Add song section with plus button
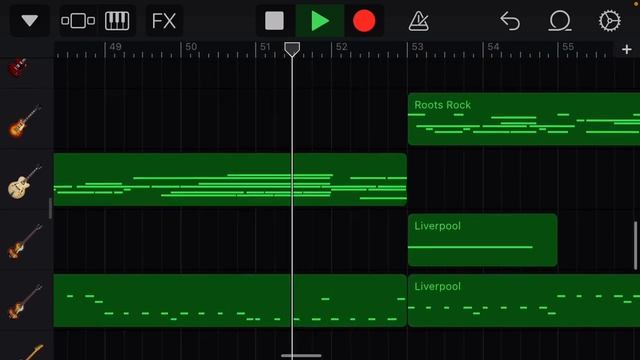The image size is (640, 360). point(627,49)
